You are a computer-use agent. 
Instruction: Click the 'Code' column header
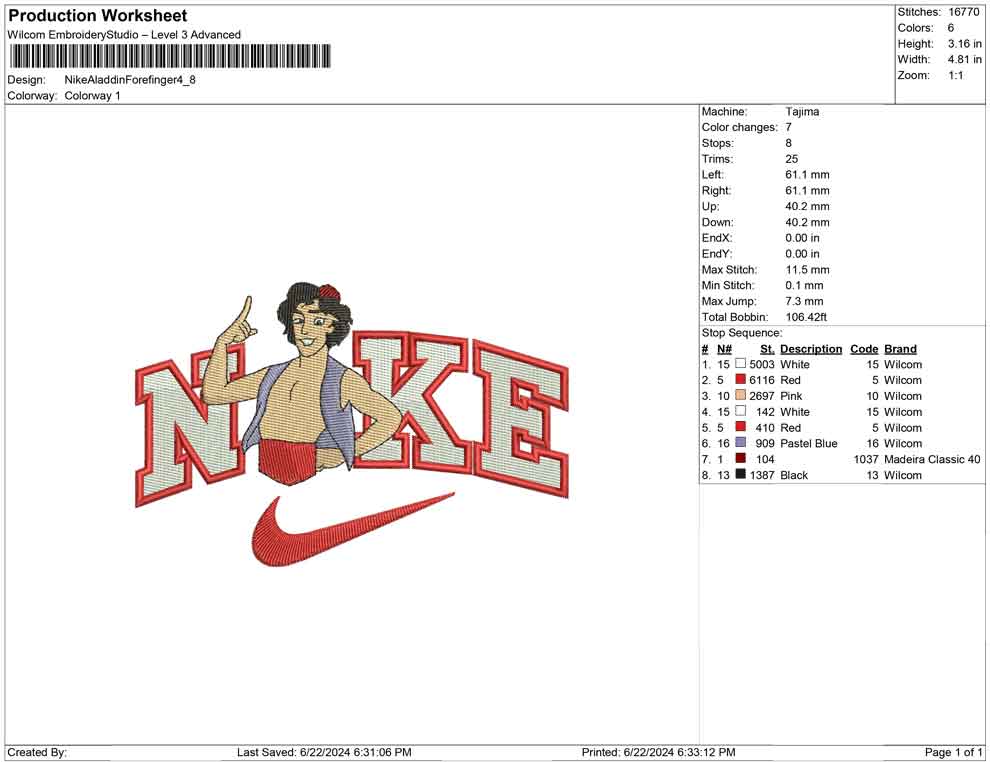tap(864, 349)
